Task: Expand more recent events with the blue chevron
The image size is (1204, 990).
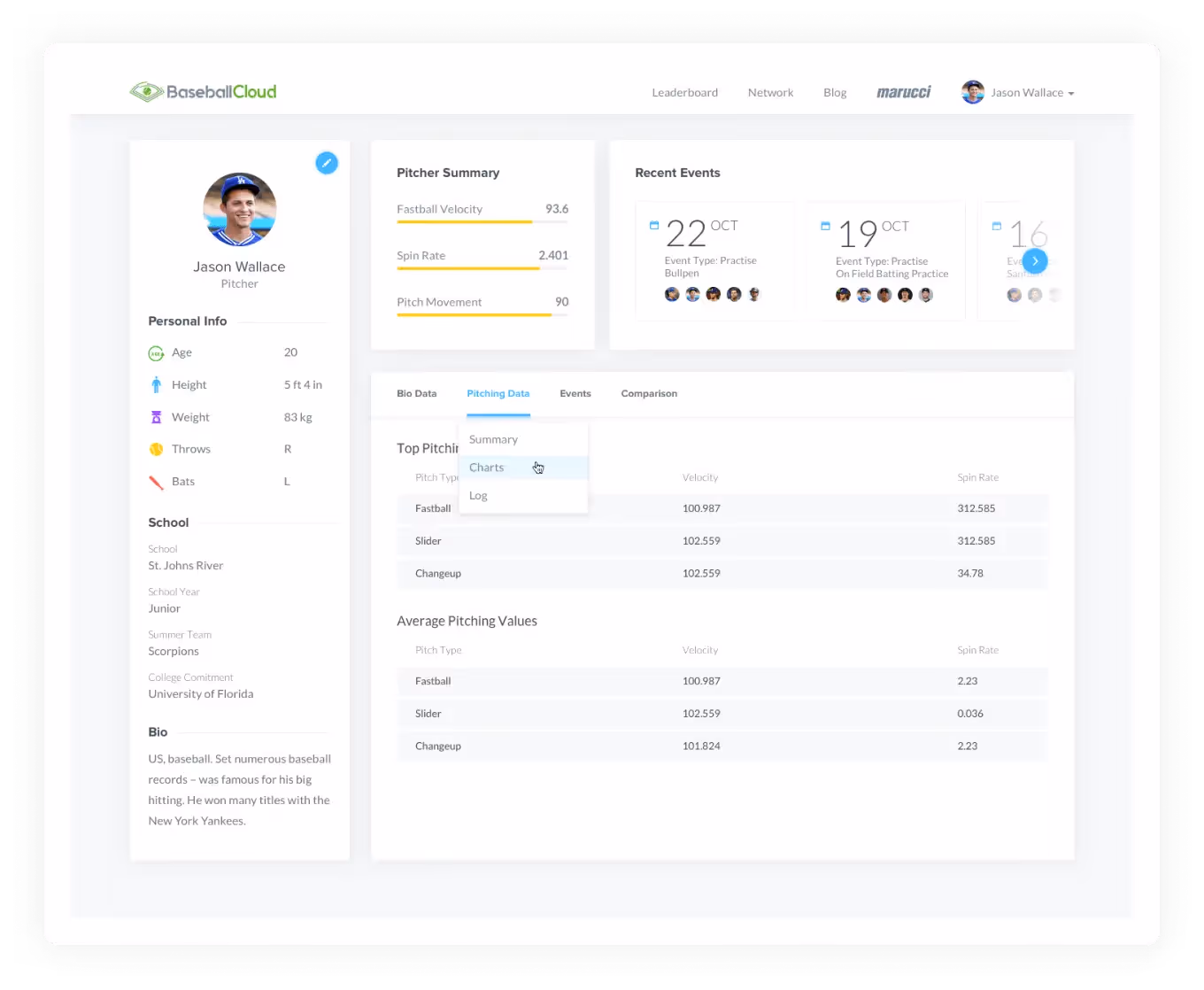Action: [1034, 260]
